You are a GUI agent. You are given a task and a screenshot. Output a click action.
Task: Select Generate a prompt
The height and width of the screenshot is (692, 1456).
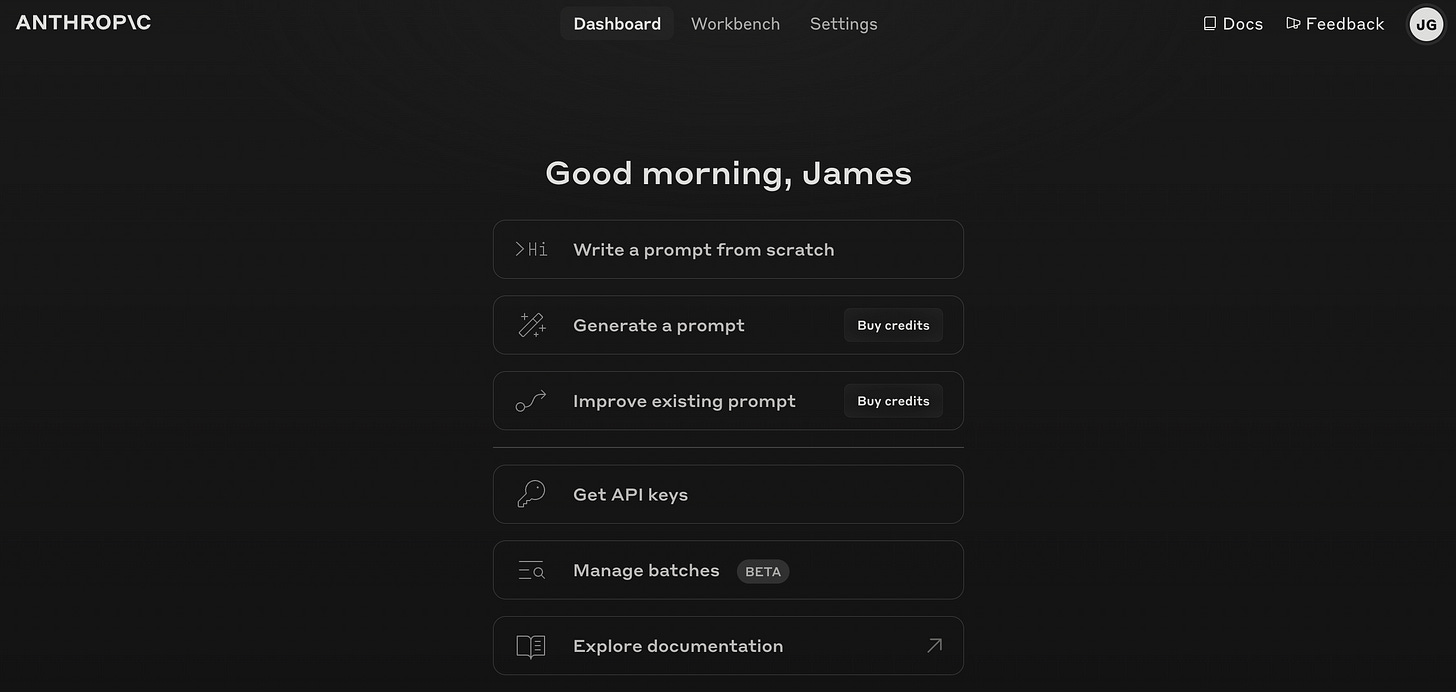click(728, 325)
